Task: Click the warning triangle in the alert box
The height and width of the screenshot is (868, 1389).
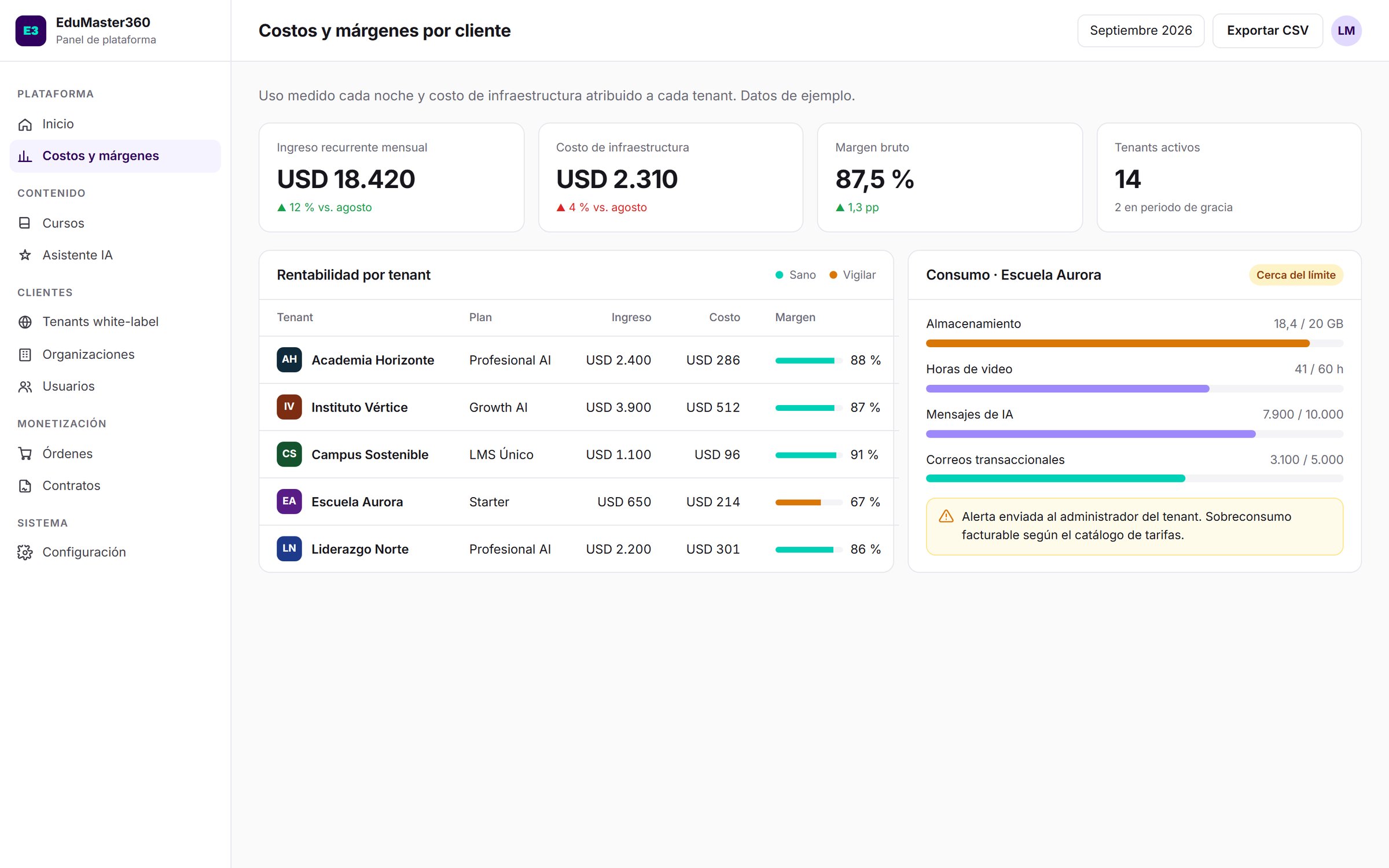Action: click(x=946, y=516)
